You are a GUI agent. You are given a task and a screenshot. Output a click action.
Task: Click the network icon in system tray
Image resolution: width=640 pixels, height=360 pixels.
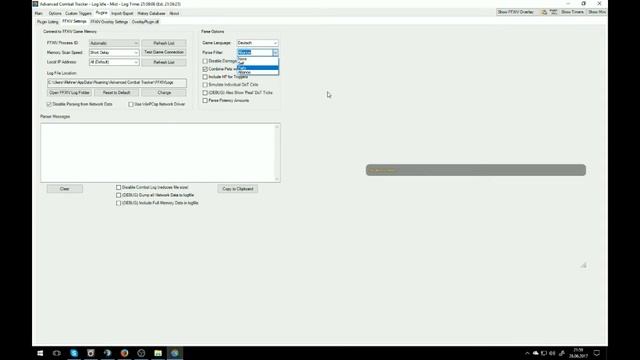click(544, 353)
